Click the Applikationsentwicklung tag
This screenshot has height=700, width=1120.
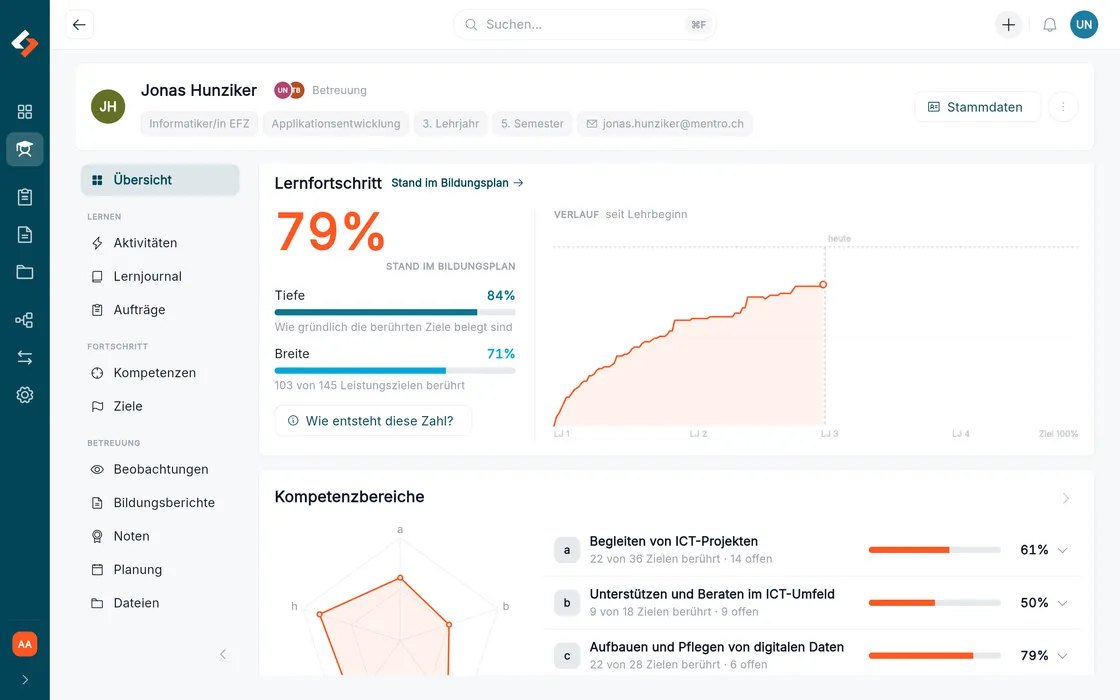point(336,124)
